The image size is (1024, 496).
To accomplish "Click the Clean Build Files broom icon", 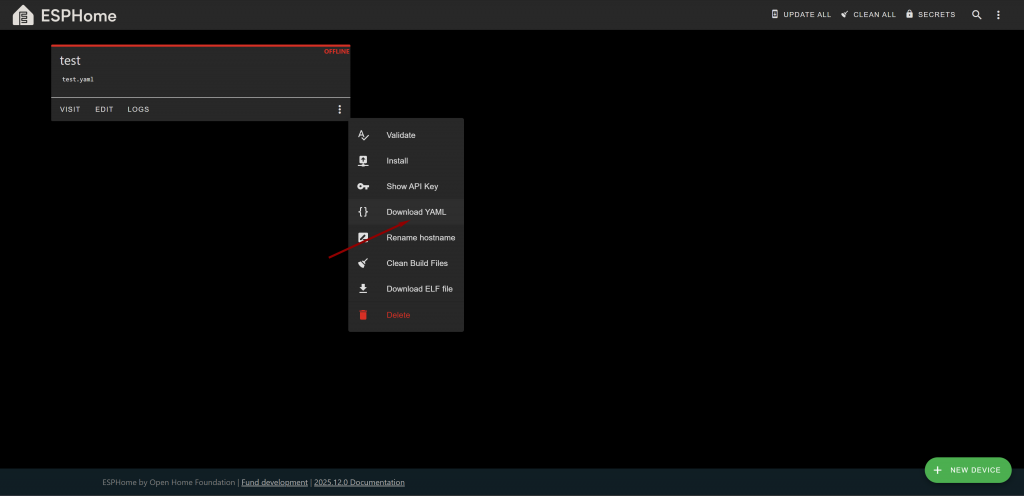I will [363, 263].
